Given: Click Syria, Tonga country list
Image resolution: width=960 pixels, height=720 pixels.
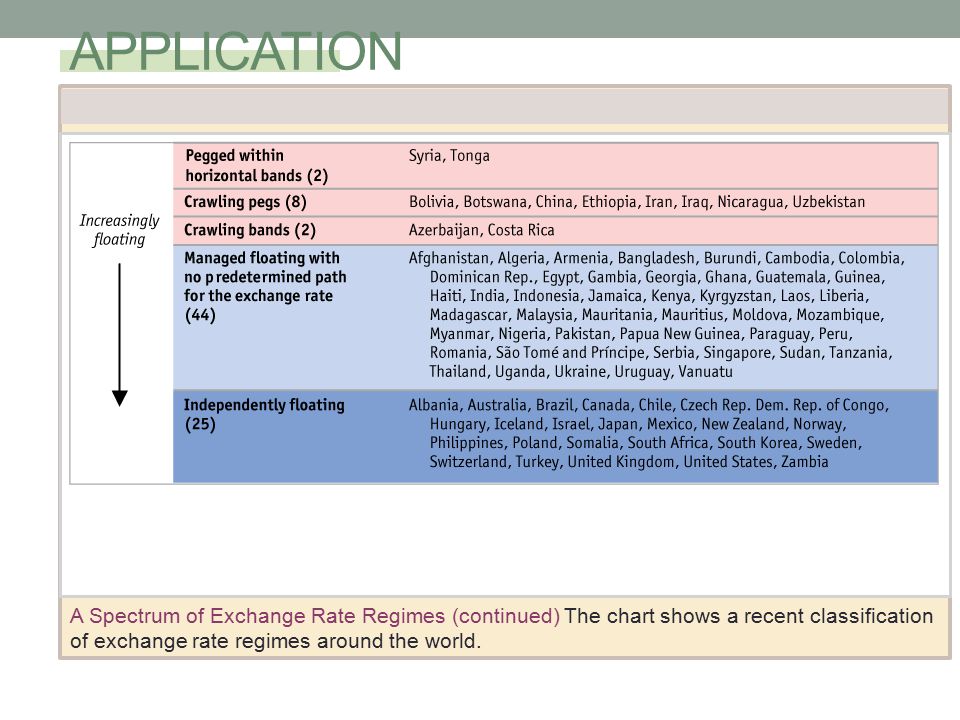Looking at the screenshot, I should 449,156.
